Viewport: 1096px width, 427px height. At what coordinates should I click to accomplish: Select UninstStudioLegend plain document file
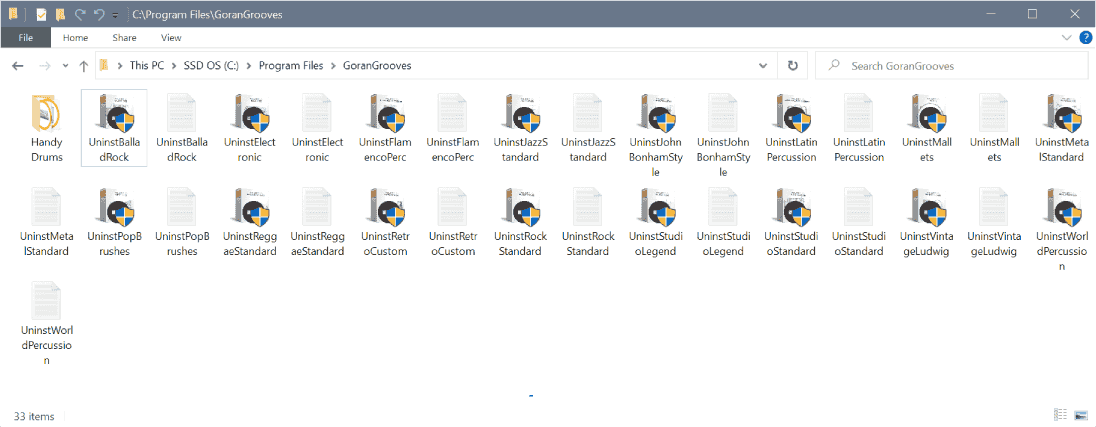pyautogui.click(x=723, y=222)
